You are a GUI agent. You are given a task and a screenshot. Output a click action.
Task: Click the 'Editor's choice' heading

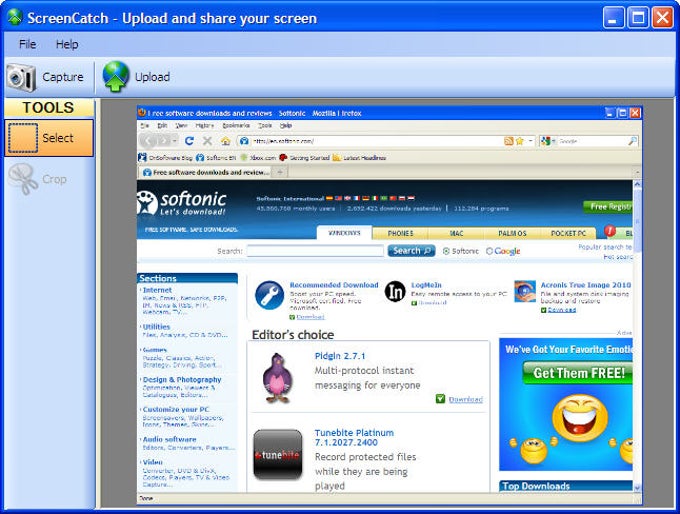coord(293,335)
